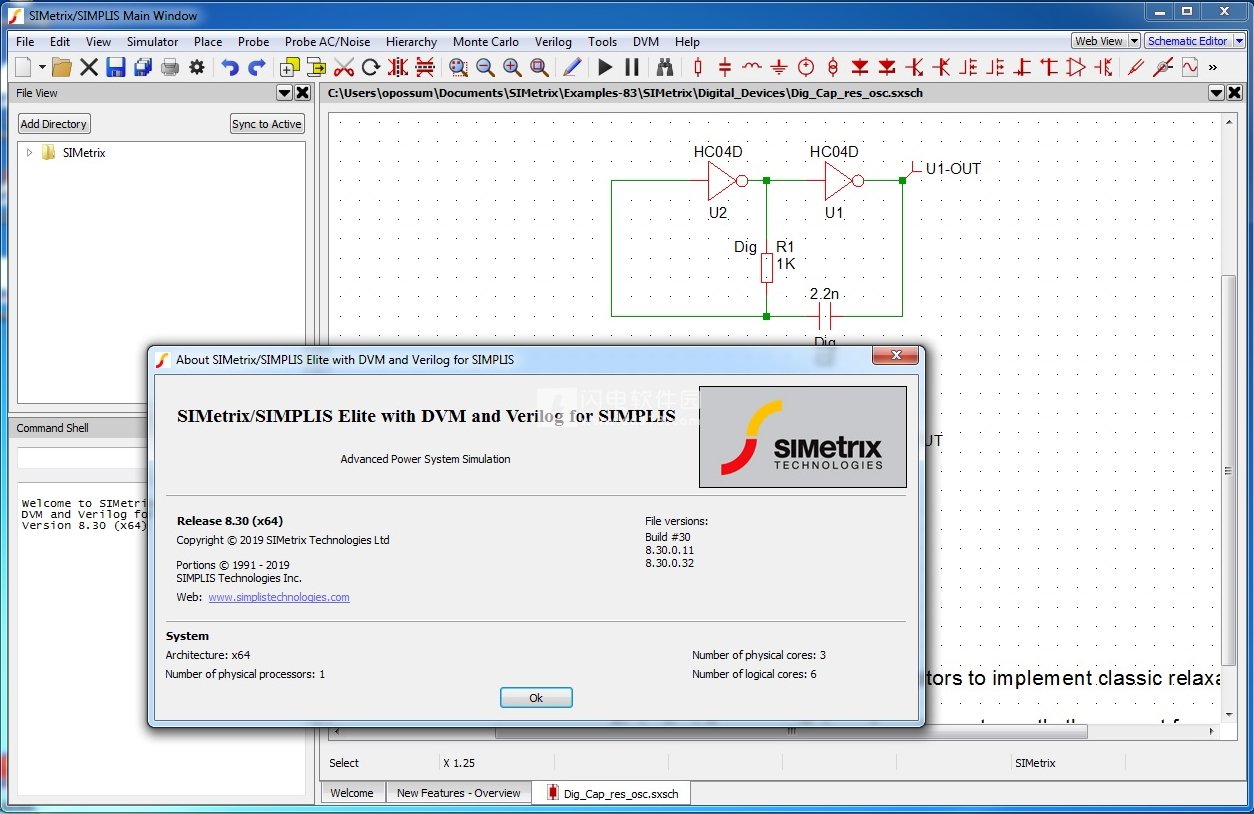The image size is (1254, 814).
Task: Click the Command Shell input field
Action: pyautogui.click(x=82, y=457)
